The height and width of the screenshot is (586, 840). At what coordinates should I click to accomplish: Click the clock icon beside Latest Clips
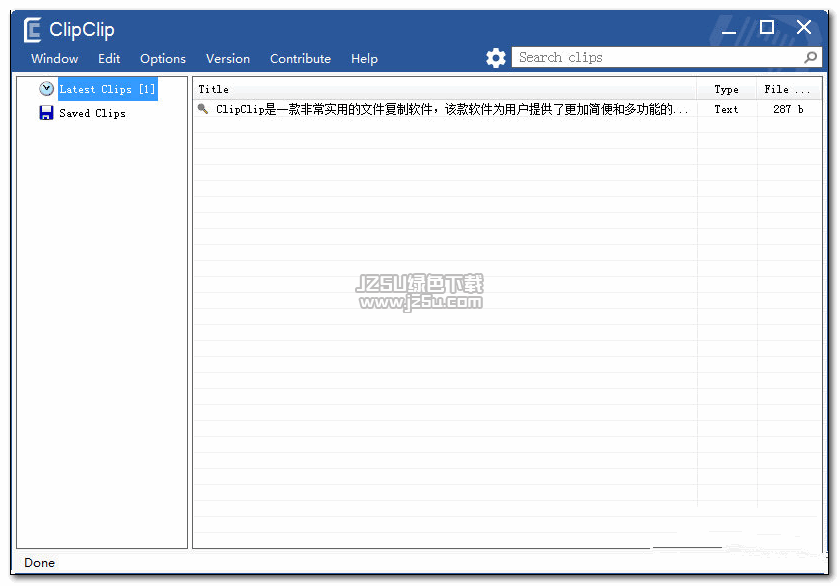point(47,88)
